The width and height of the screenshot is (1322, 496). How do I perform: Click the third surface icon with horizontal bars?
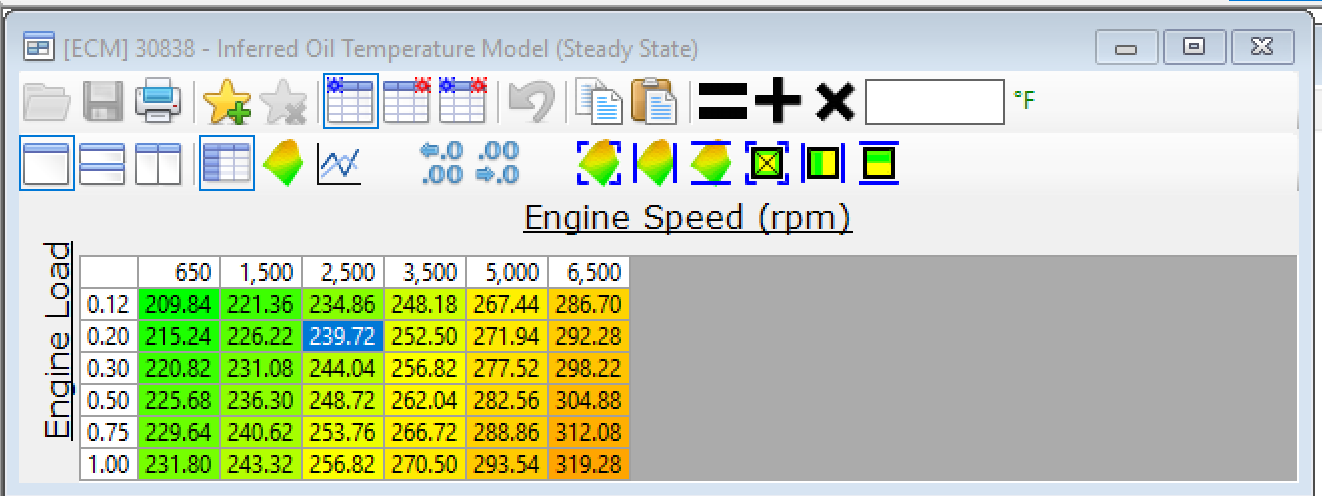coord(712,163)
